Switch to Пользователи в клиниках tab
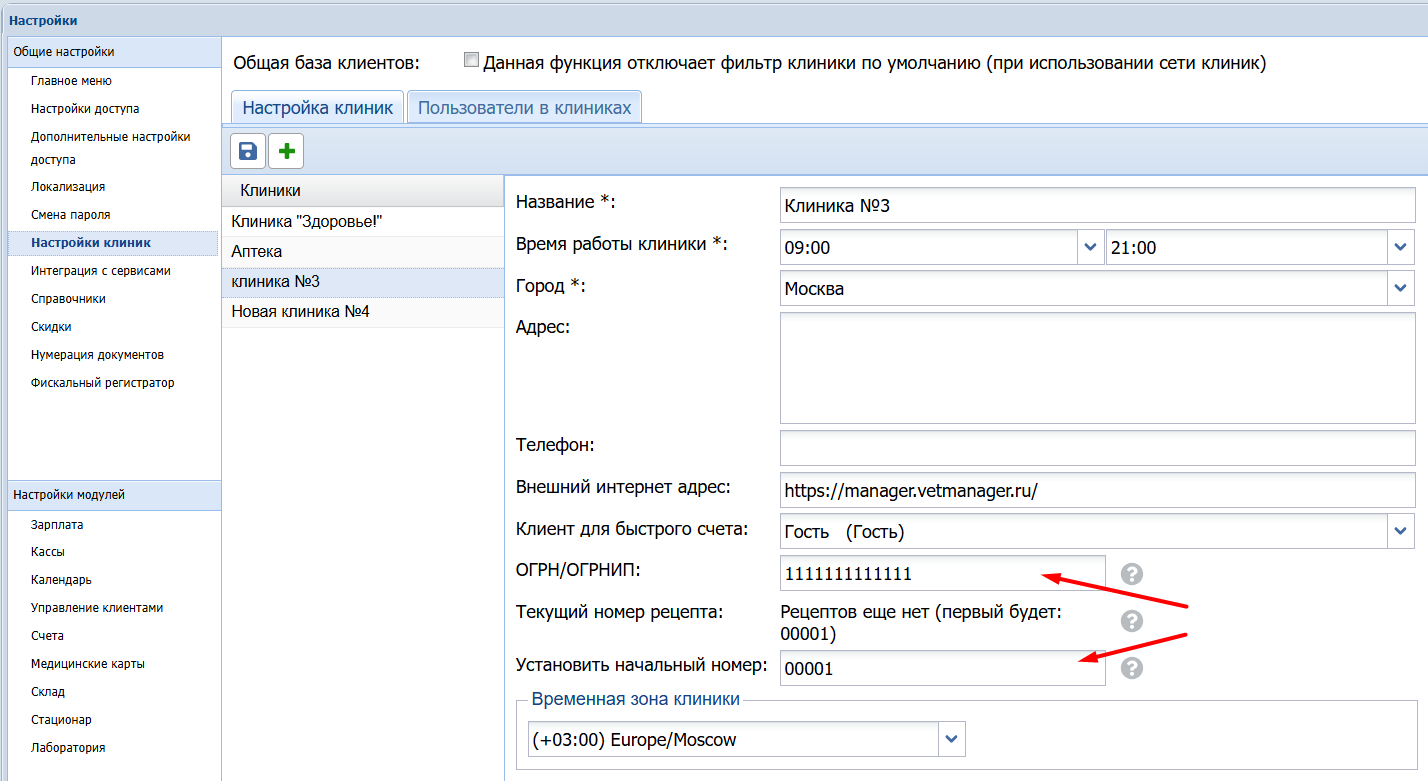Image resolution: width=1428 pixels, height=781 pixels. click(524, 107)
